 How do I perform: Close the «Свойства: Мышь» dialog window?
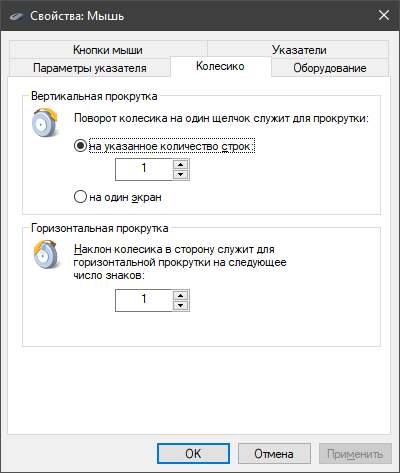[x=384, y=15]
